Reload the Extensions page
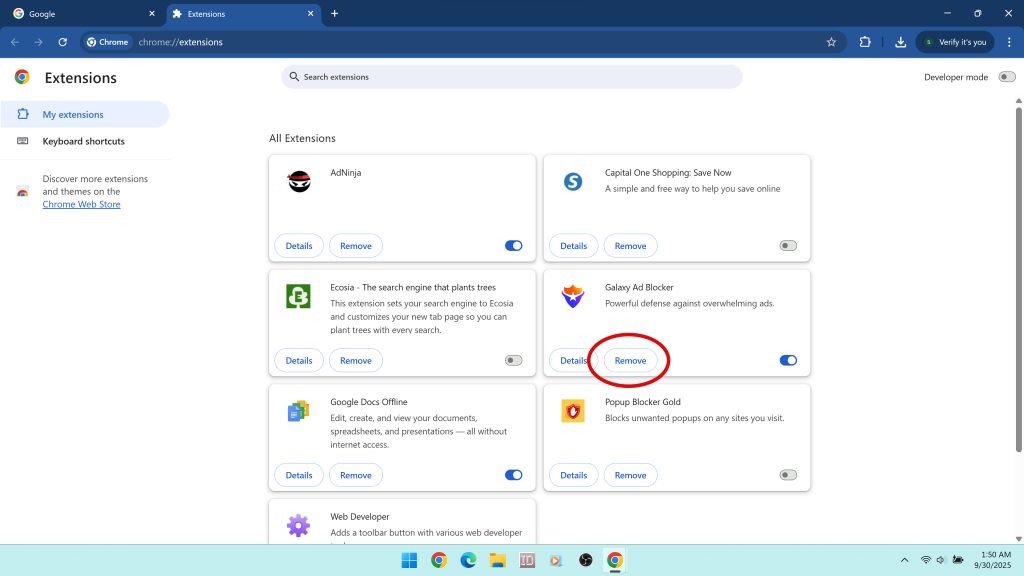Viewport: 1024px width, 576px height. point(62,42)
